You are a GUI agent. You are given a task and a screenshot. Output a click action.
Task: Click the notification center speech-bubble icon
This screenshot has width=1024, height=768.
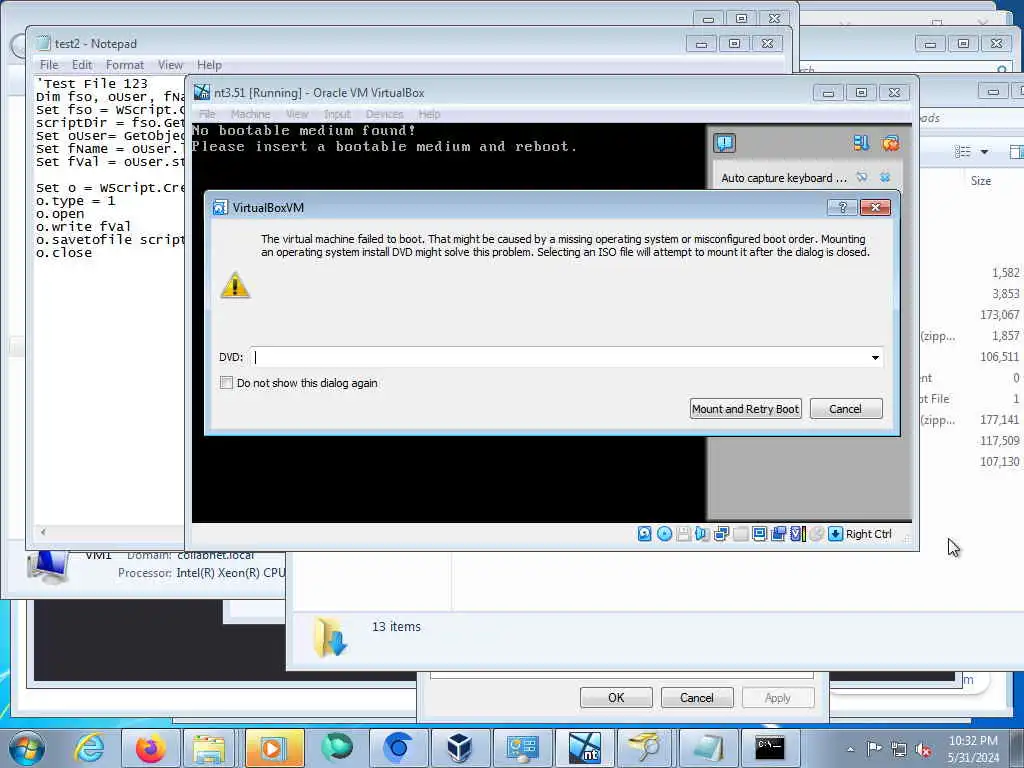724,142
